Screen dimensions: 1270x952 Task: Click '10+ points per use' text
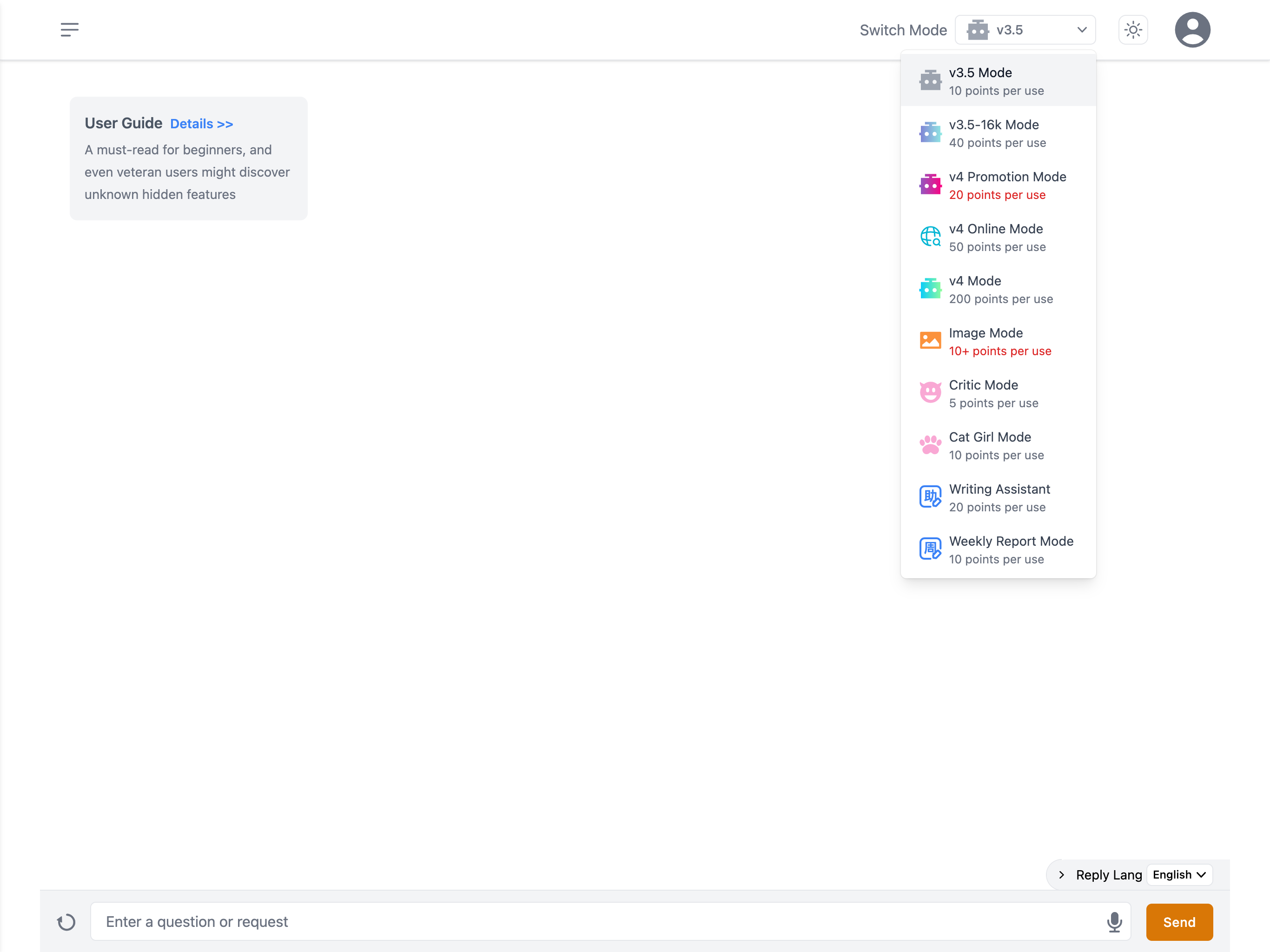(999, 351)
